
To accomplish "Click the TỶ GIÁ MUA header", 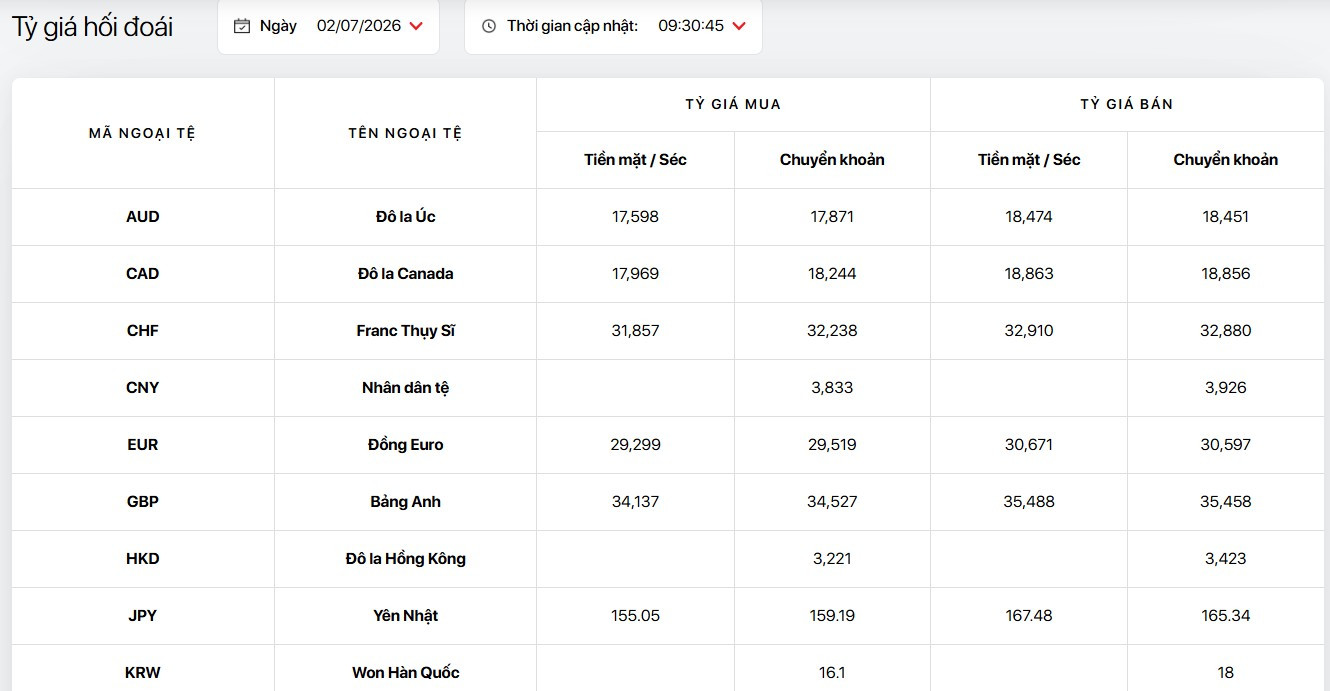I will point(733,104).
